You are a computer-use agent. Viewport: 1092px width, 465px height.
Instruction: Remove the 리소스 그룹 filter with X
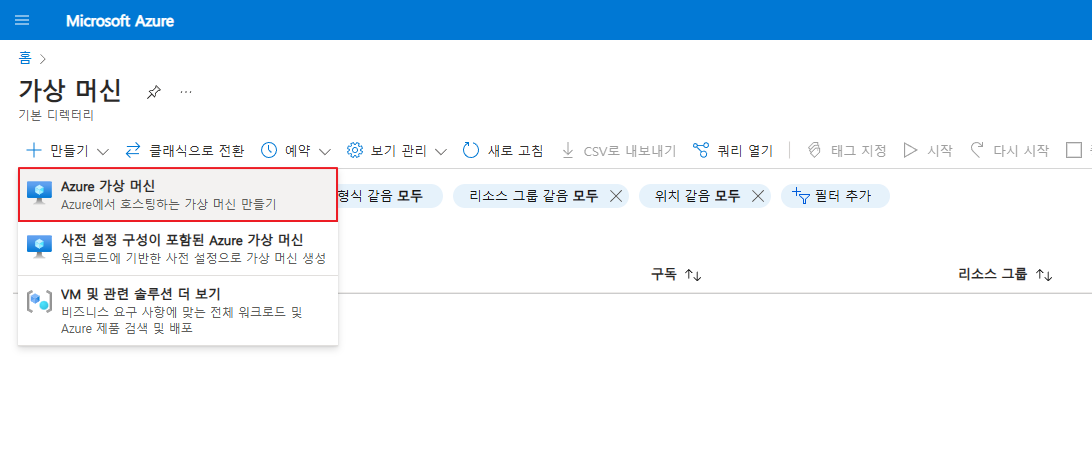click(x=616, y=196)
